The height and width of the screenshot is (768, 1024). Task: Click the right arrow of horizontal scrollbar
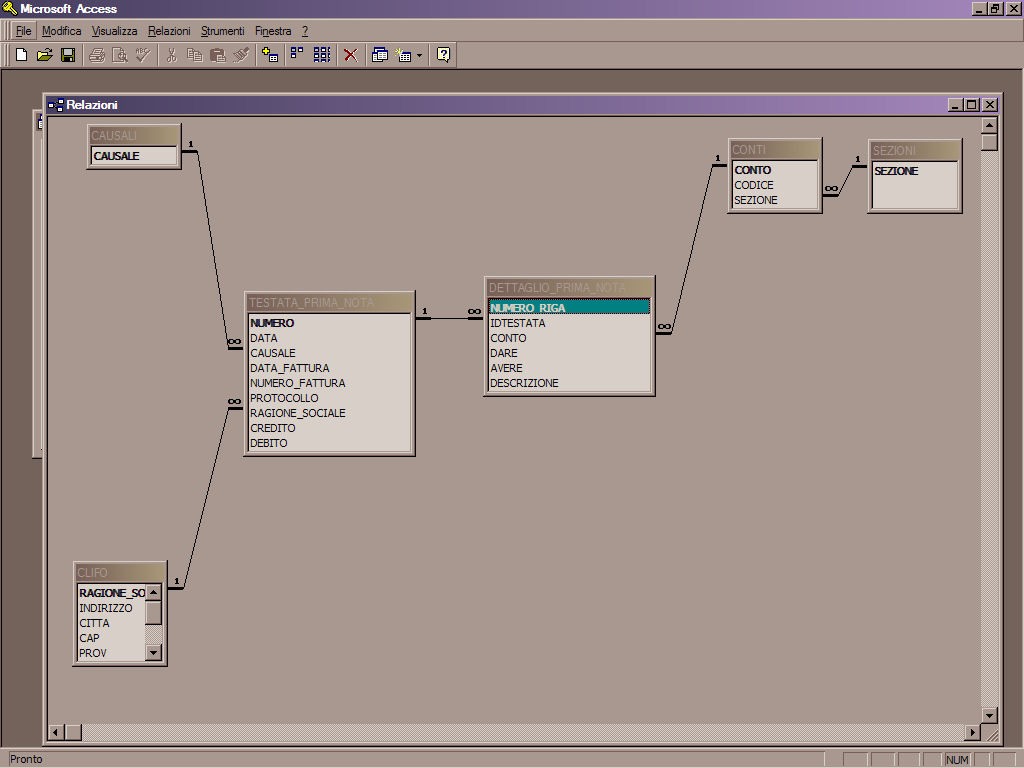point(971,732)
